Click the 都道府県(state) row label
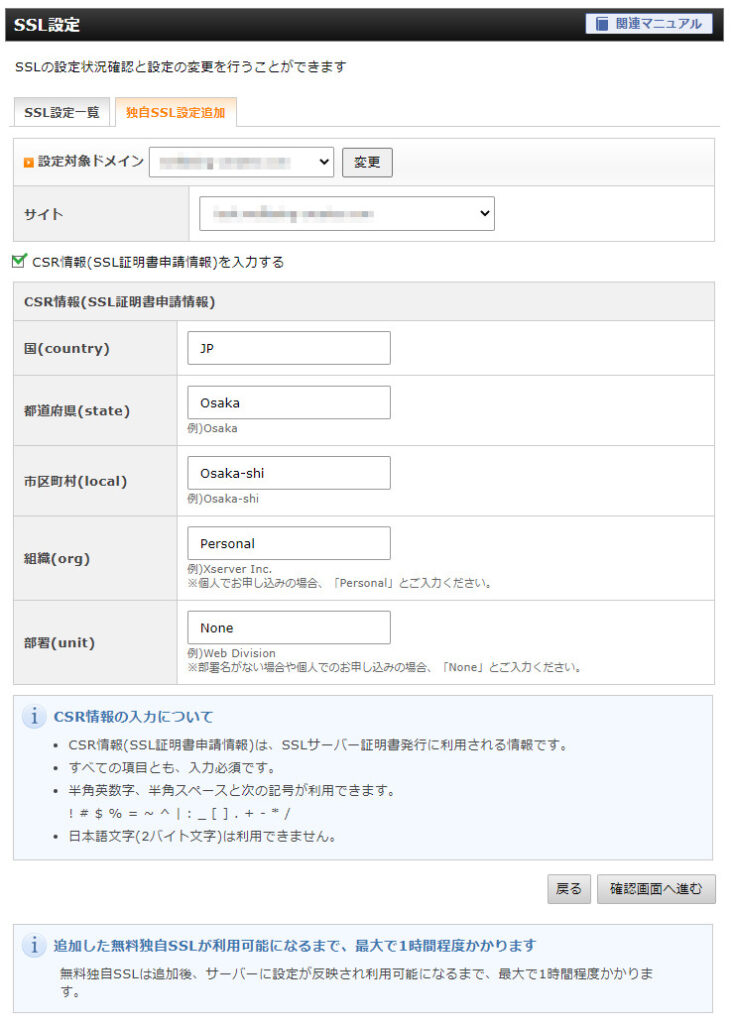This screenshot has height=1024, width=732. pyautogui.click(x=76, y=411)
